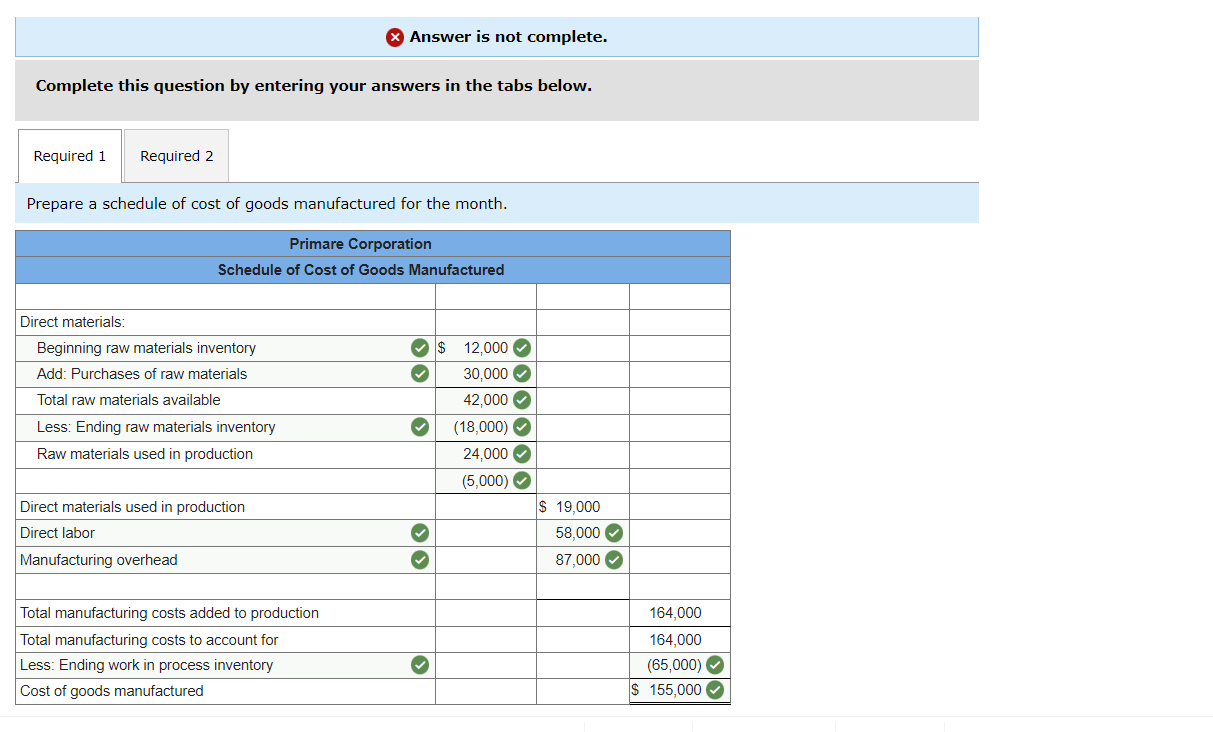Click checkmark beside Less: Ending work in process label
This screenshot has height=732, width=1213.
tap(420, 665)
